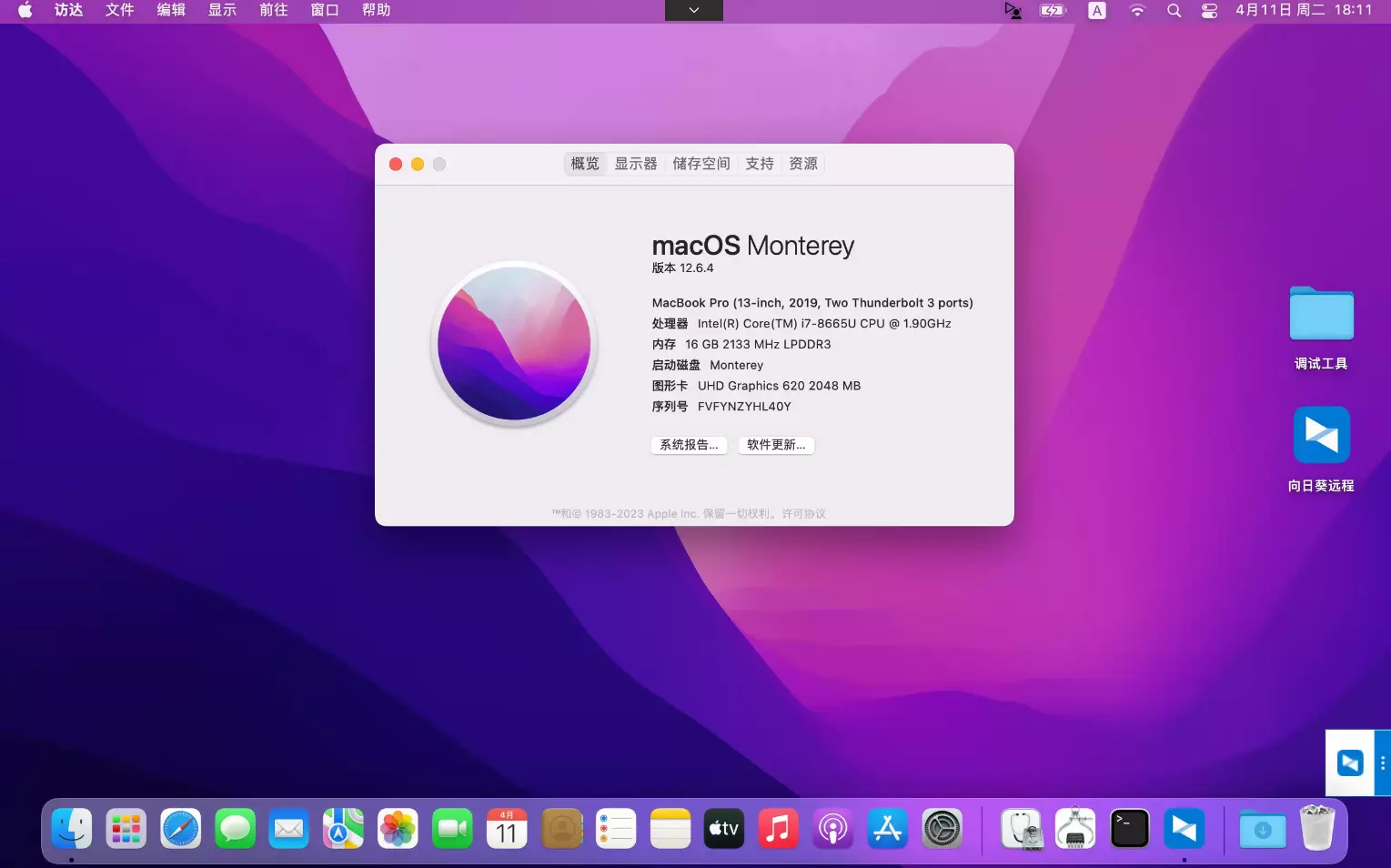Open the Terminal app in Dock
The image size is (1391, 868).
coord(1129,829)
